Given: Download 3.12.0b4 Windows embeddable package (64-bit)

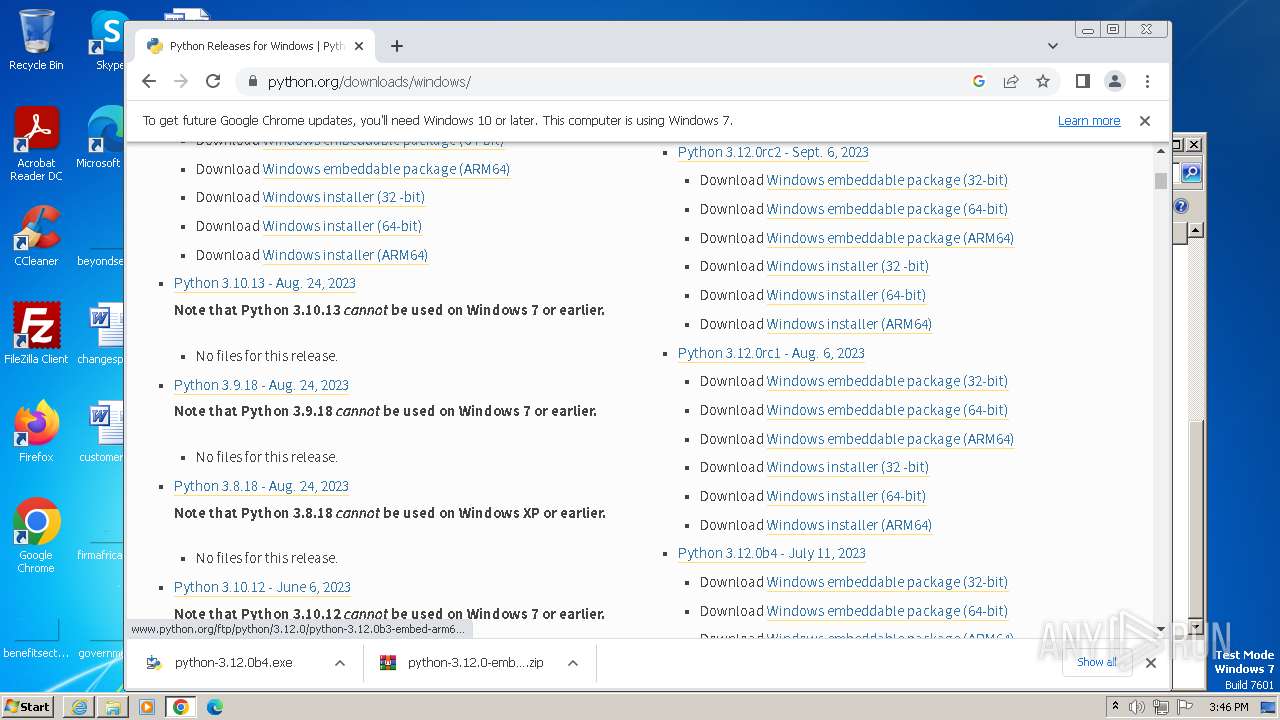Looking at the screenshot, I should tap(887, 611).
